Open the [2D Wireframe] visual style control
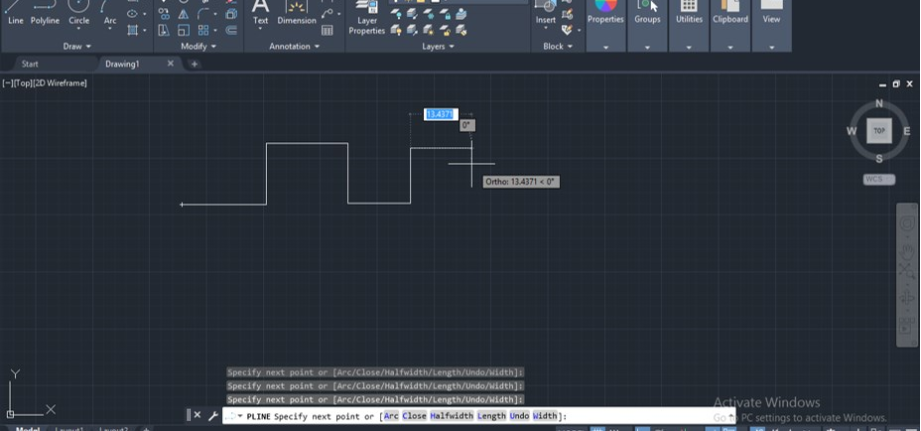921x431 pixels. point(60,83)
